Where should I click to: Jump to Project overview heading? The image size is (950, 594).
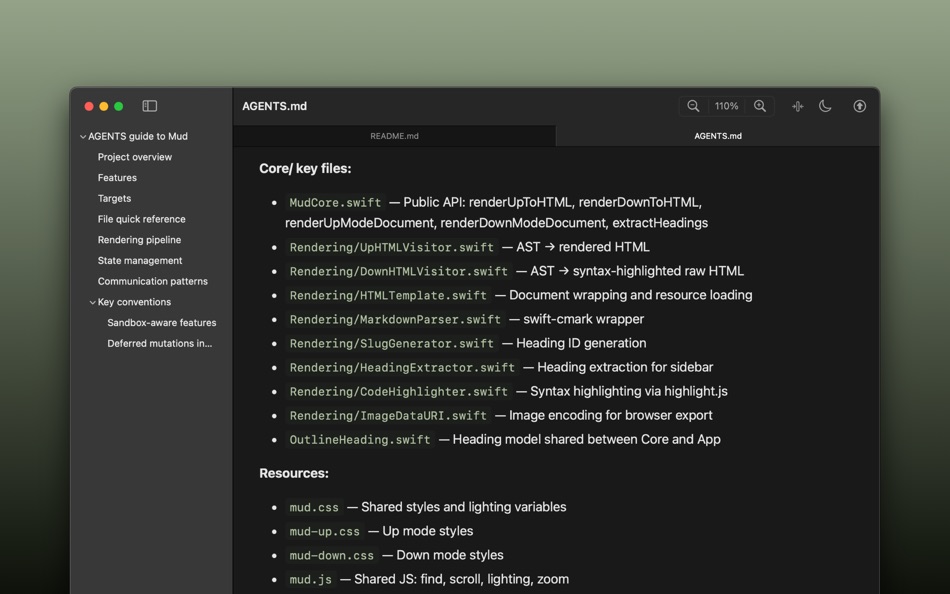135,157
